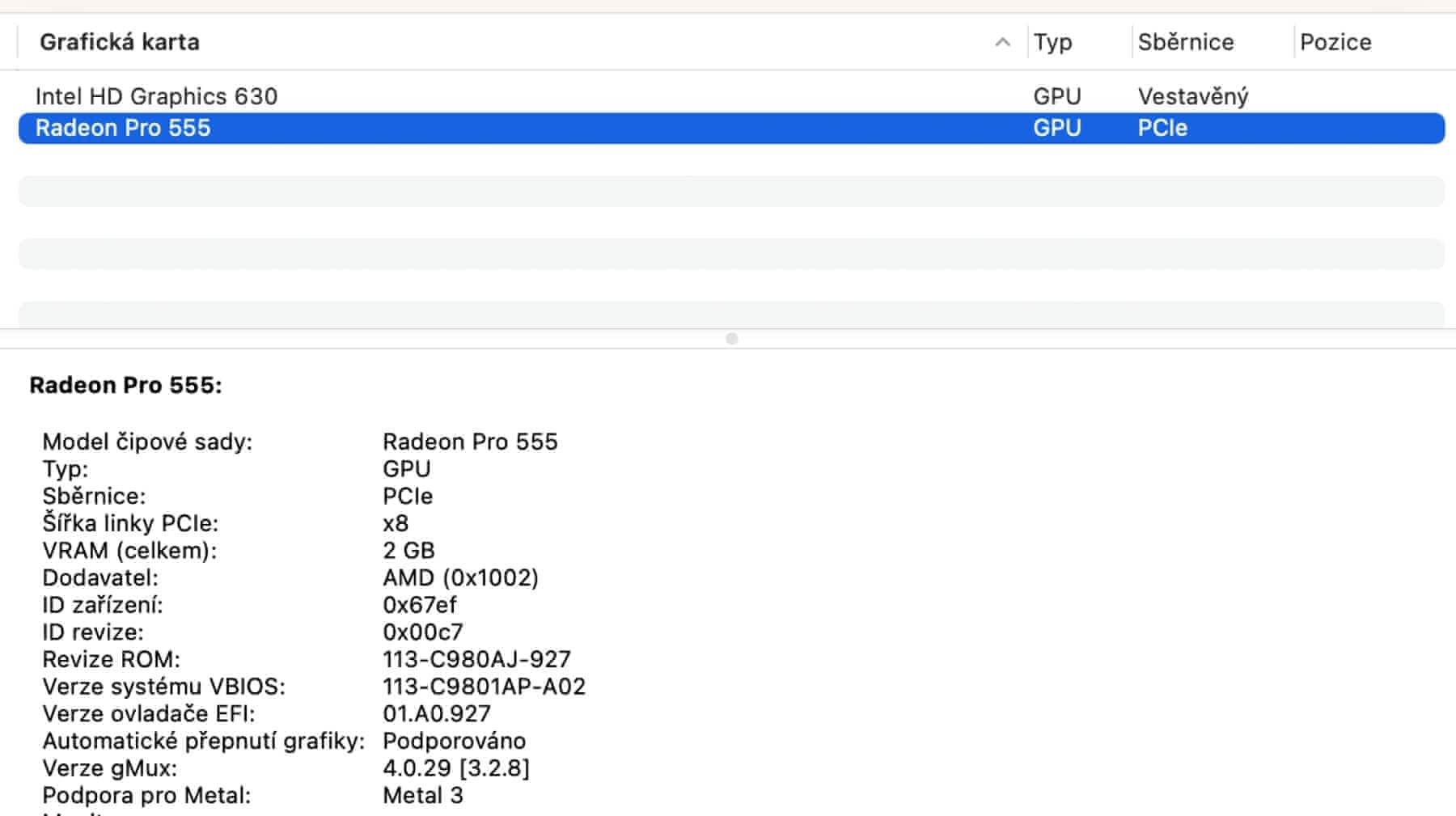
Task: Click the Model čipové sady value
Action: coord(470,442)
